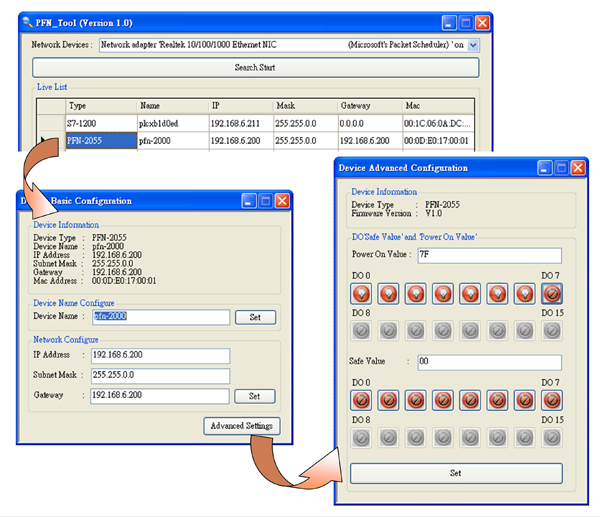Minimize the Basic Configuration window
Image resolution: width=600 pixels, height=517 pixels.
(249, 201)
